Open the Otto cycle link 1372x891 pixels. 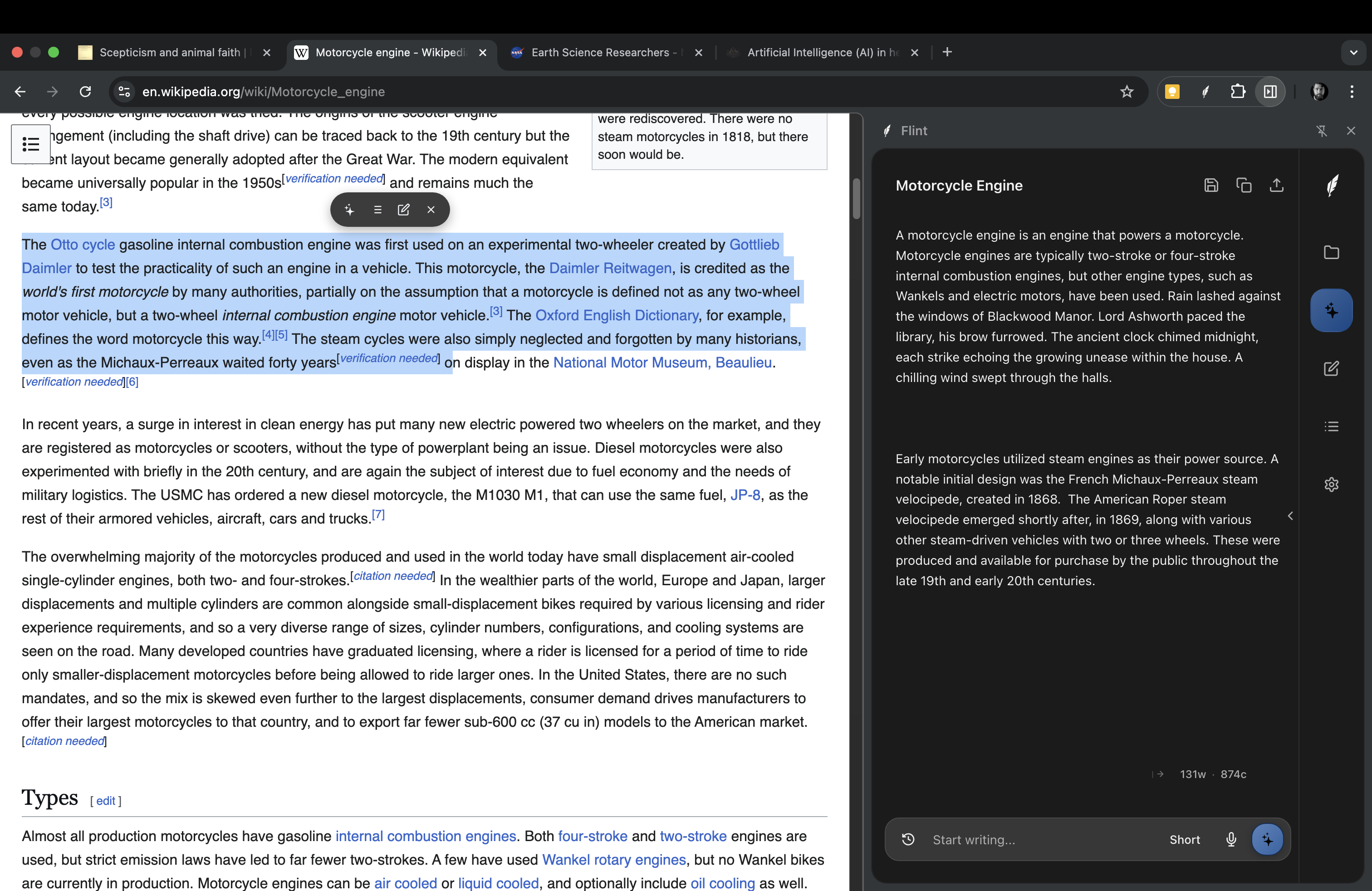[83, 245]
